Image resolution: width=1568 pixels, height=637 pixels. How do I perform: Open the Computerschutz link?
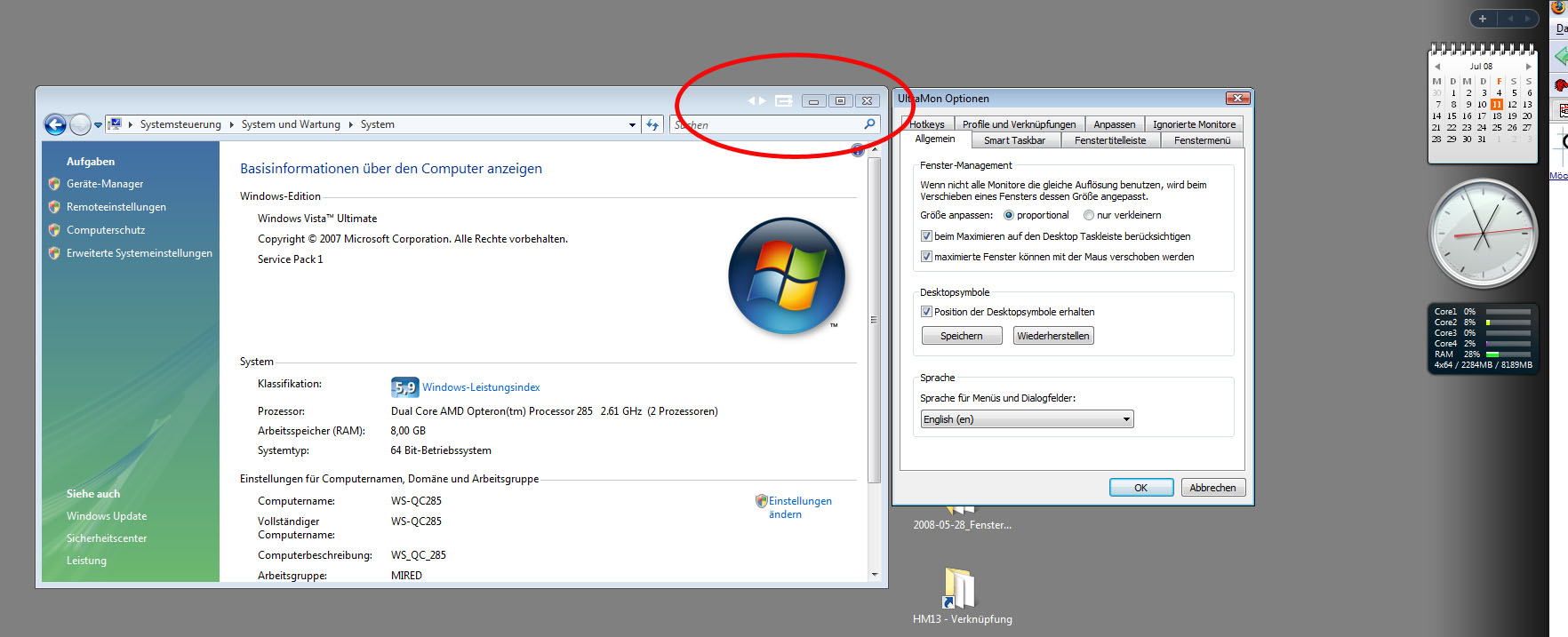click(x=106, y=230)
